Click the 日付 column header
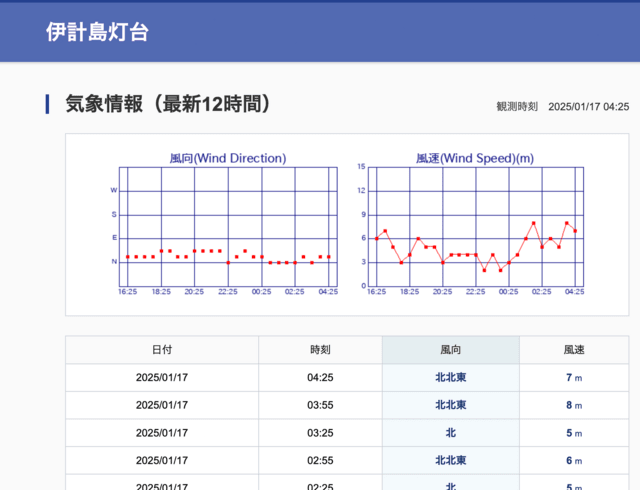 point(162,350)
